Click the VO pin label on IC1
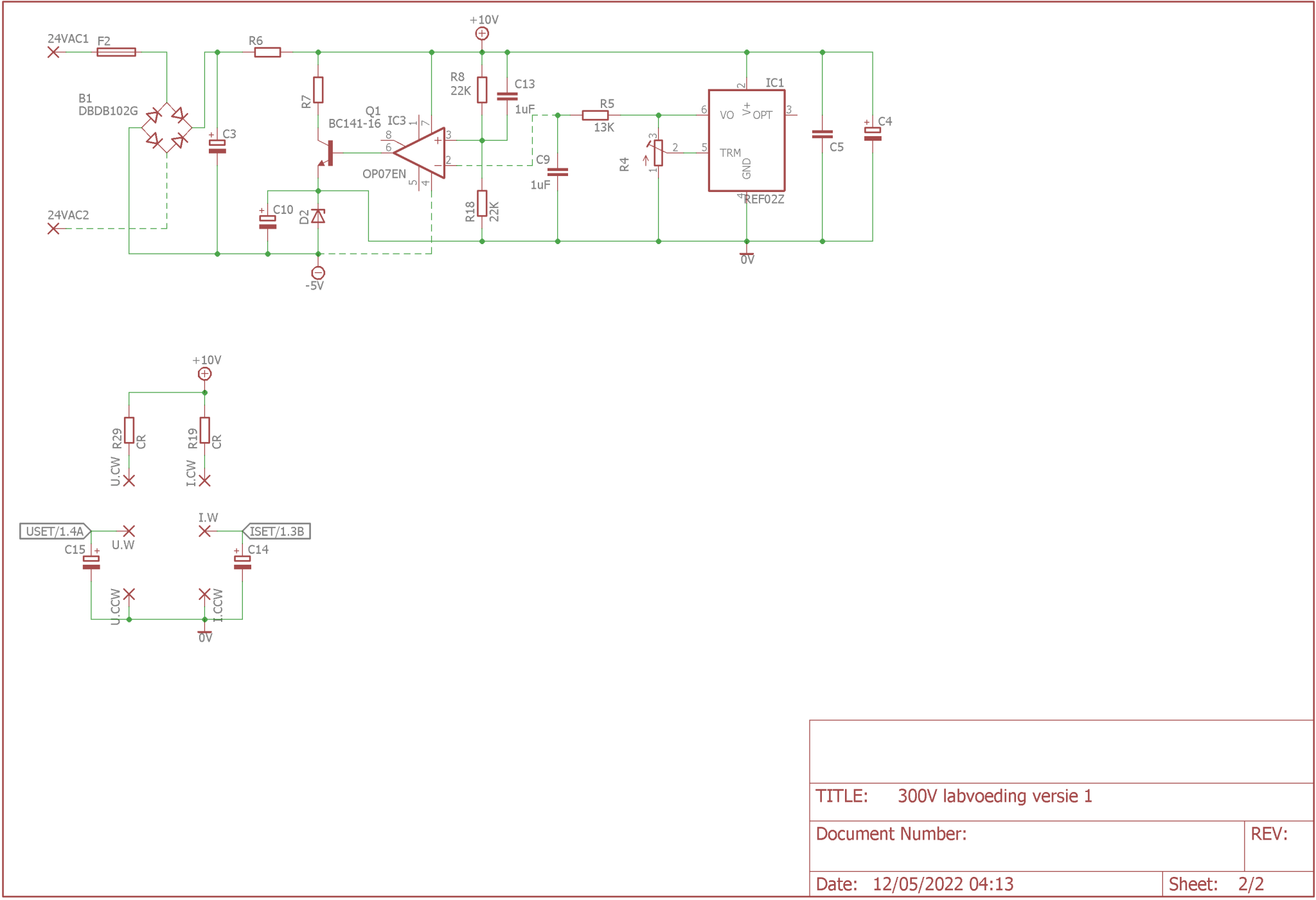The image size is (1316, 900). 727,115
